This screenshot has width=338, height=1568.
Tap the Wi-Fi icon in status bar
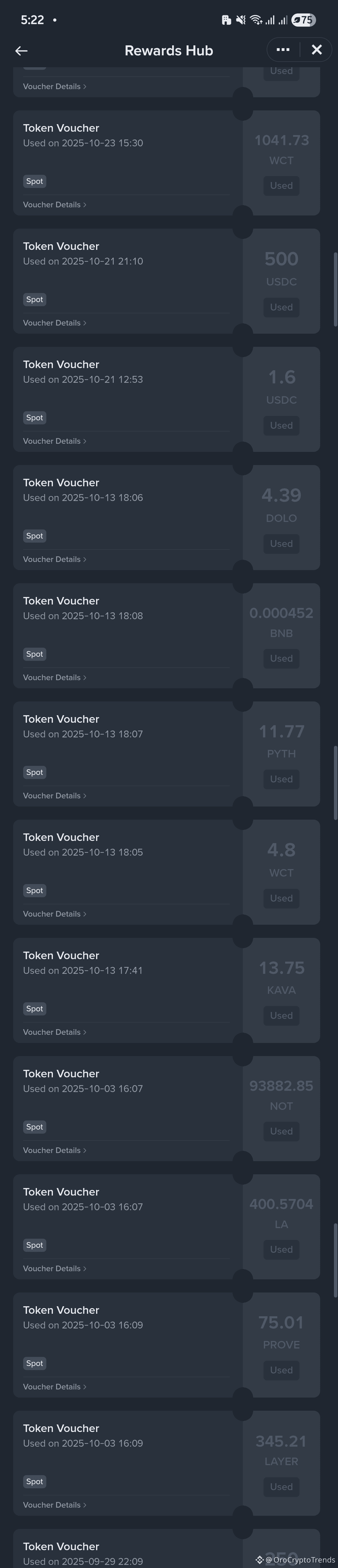click(256, 20)
